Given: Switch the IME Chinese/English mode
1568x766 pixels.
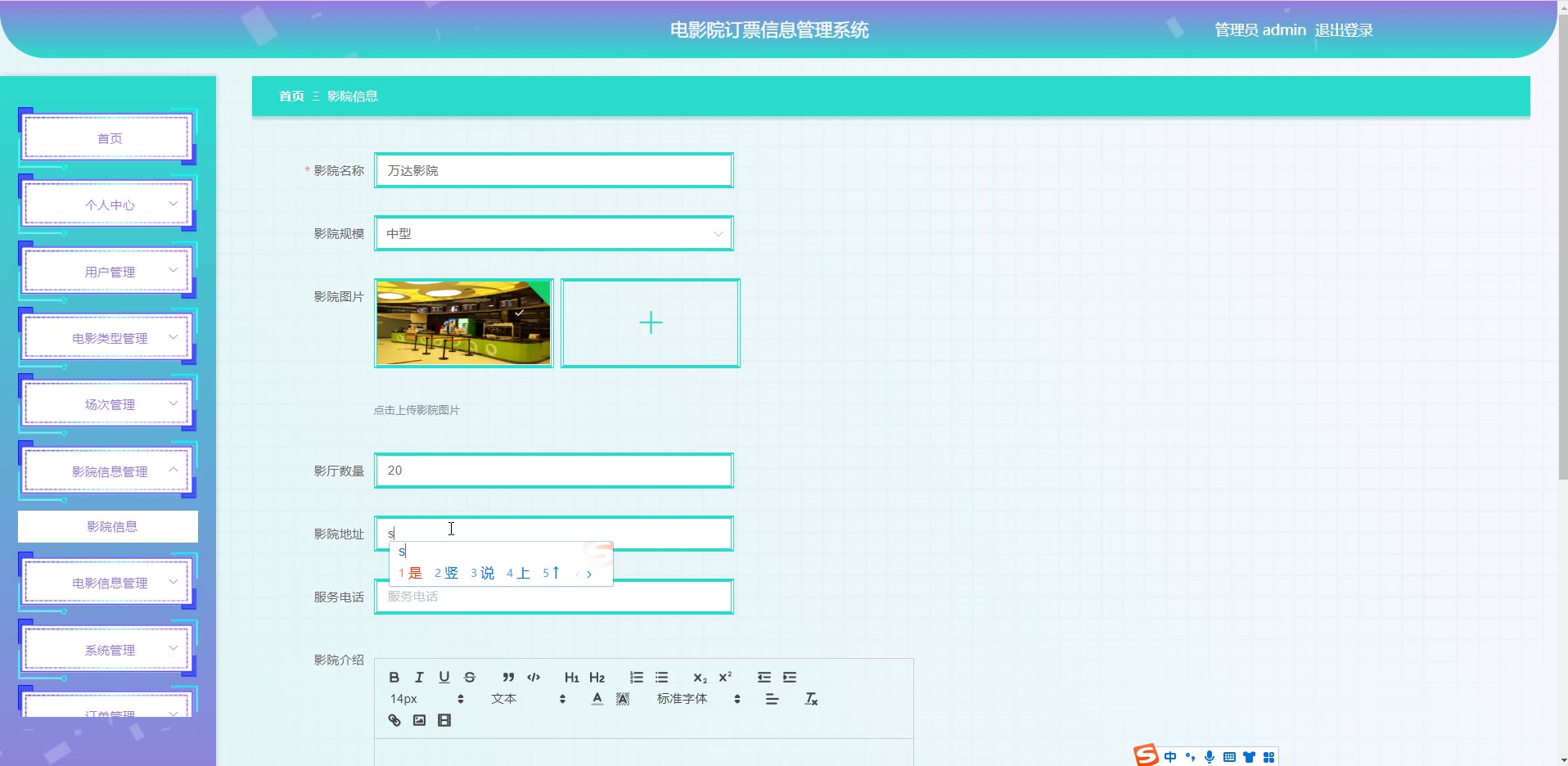Looking at the screenshot, I should (x=1170, y=757).
